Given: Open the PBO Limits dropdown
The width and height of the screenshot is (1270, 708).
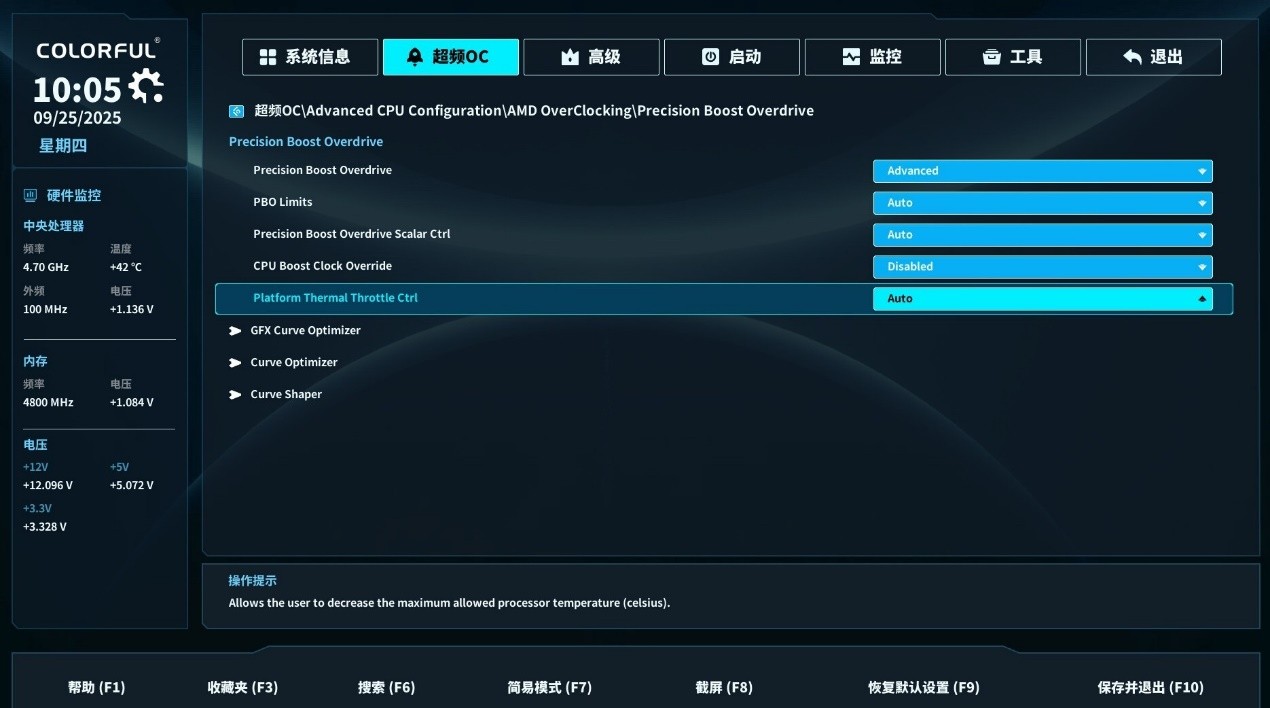Looking at the screenshot, I should coord(1042,203).
